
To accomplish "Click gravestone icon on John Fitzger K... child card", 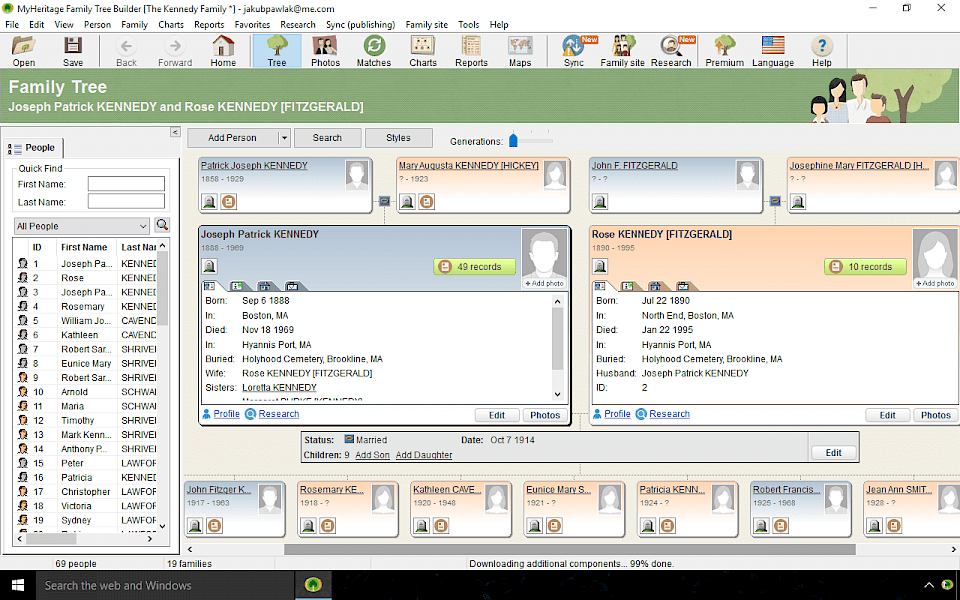I will [x=195, y=525].
